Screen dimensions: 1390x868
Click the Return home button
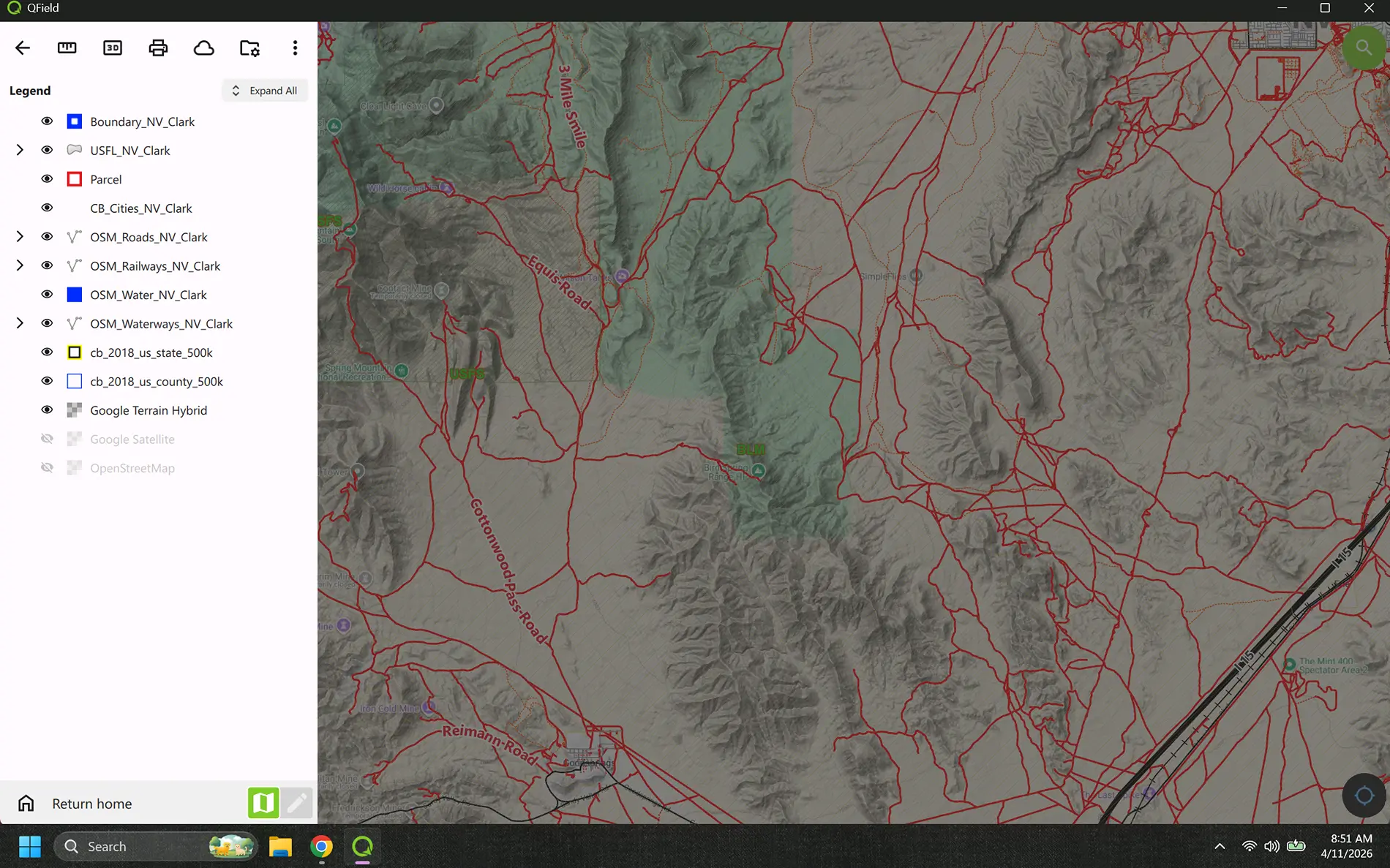[92, 804]
